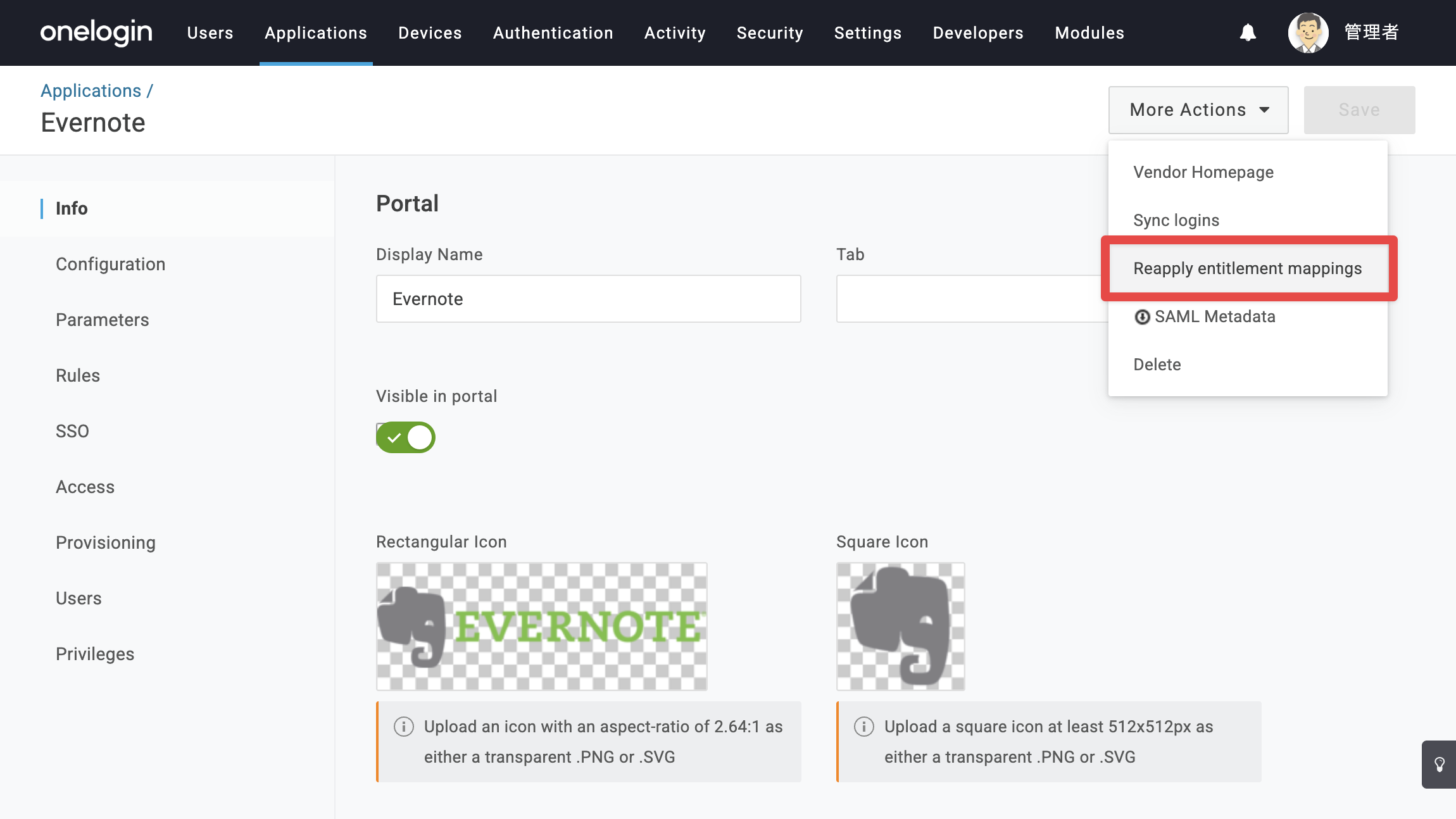Screen dimensions: 1456x819
Task: Open the Parameters sidebar tab
Action: point(167,320)
